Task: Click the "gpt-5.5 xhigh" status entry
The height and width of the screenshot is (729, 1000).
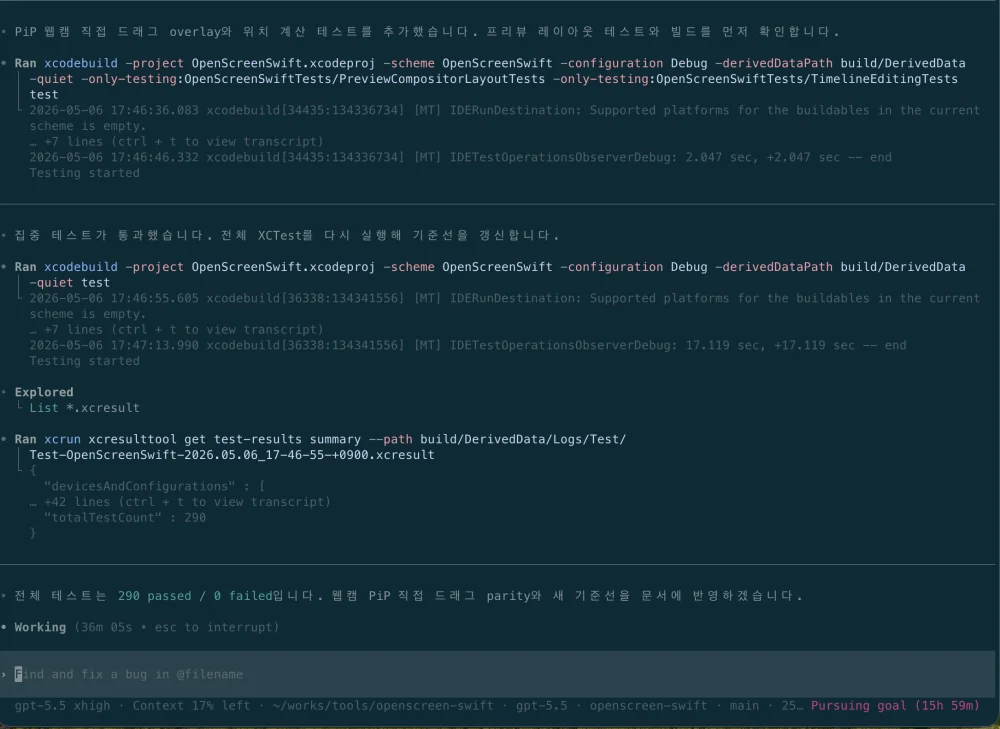Action: (62, 705)
